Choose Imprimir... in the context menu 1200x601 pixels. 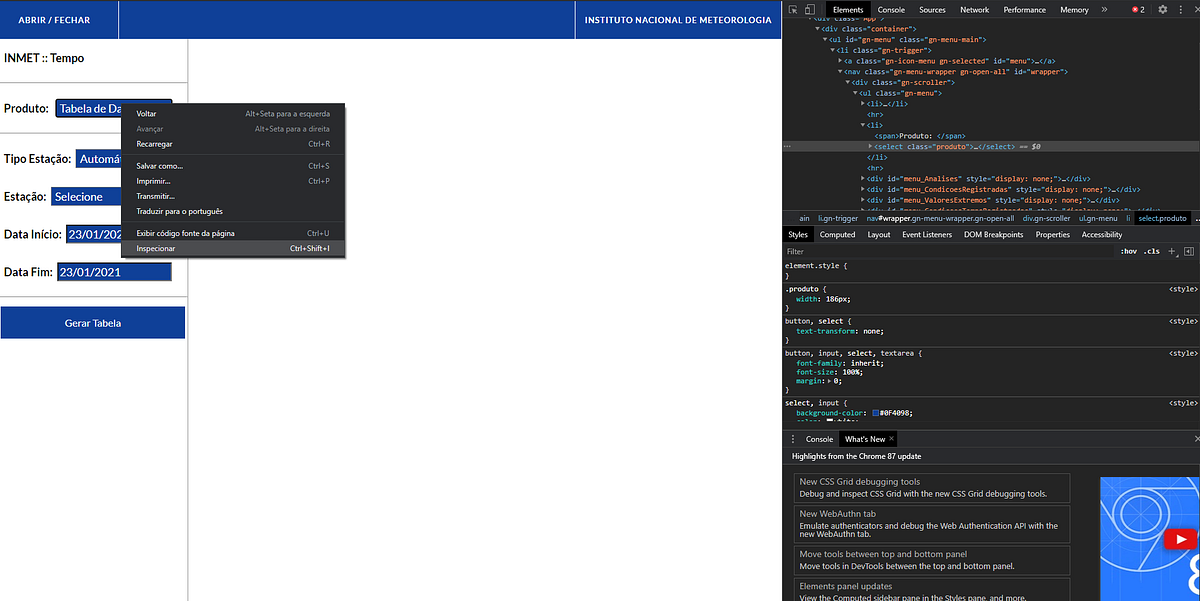coord(233,181)
